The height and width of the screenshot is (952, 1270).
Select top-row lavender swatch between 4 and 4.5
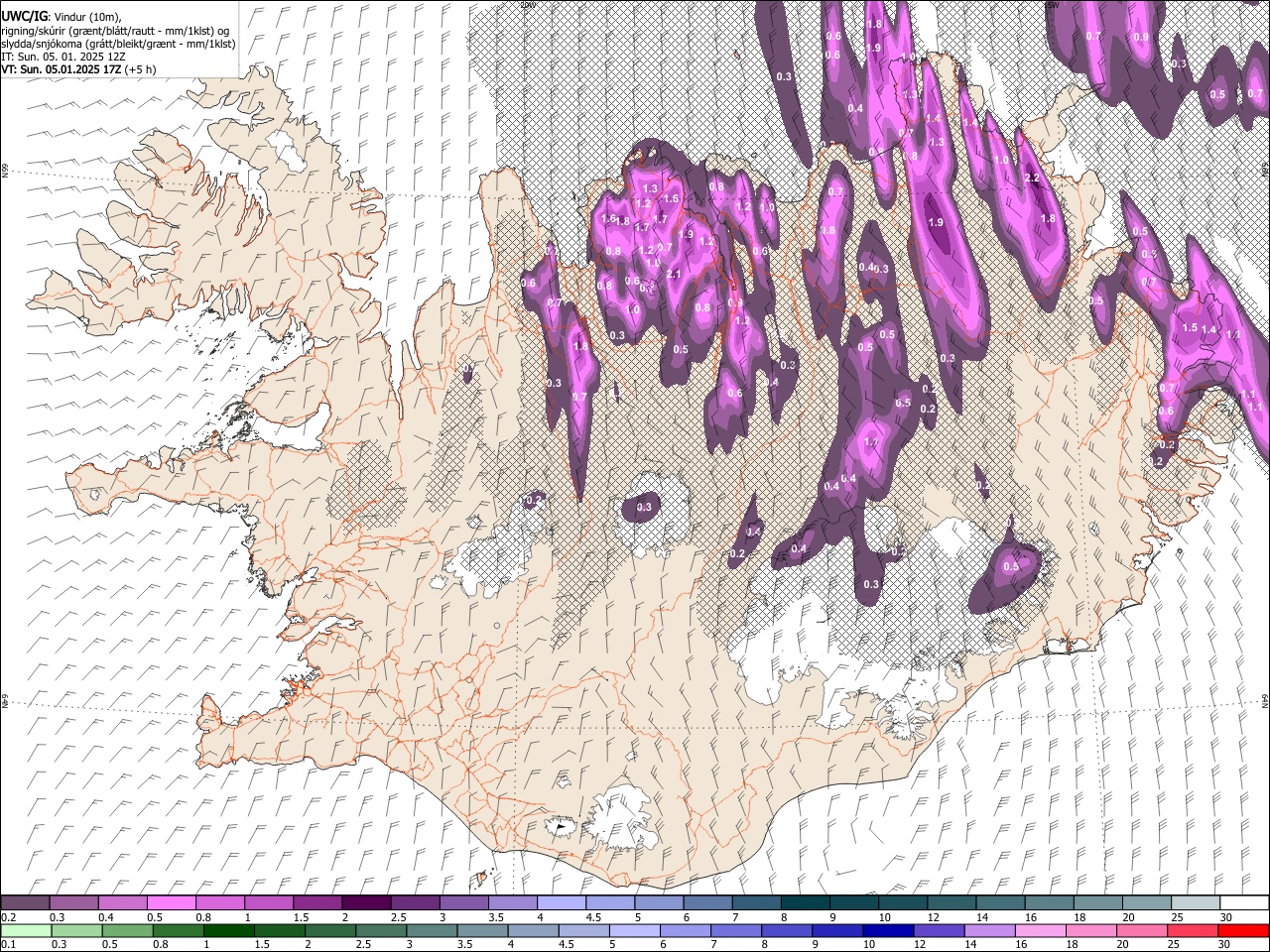(x=560, y=902)
